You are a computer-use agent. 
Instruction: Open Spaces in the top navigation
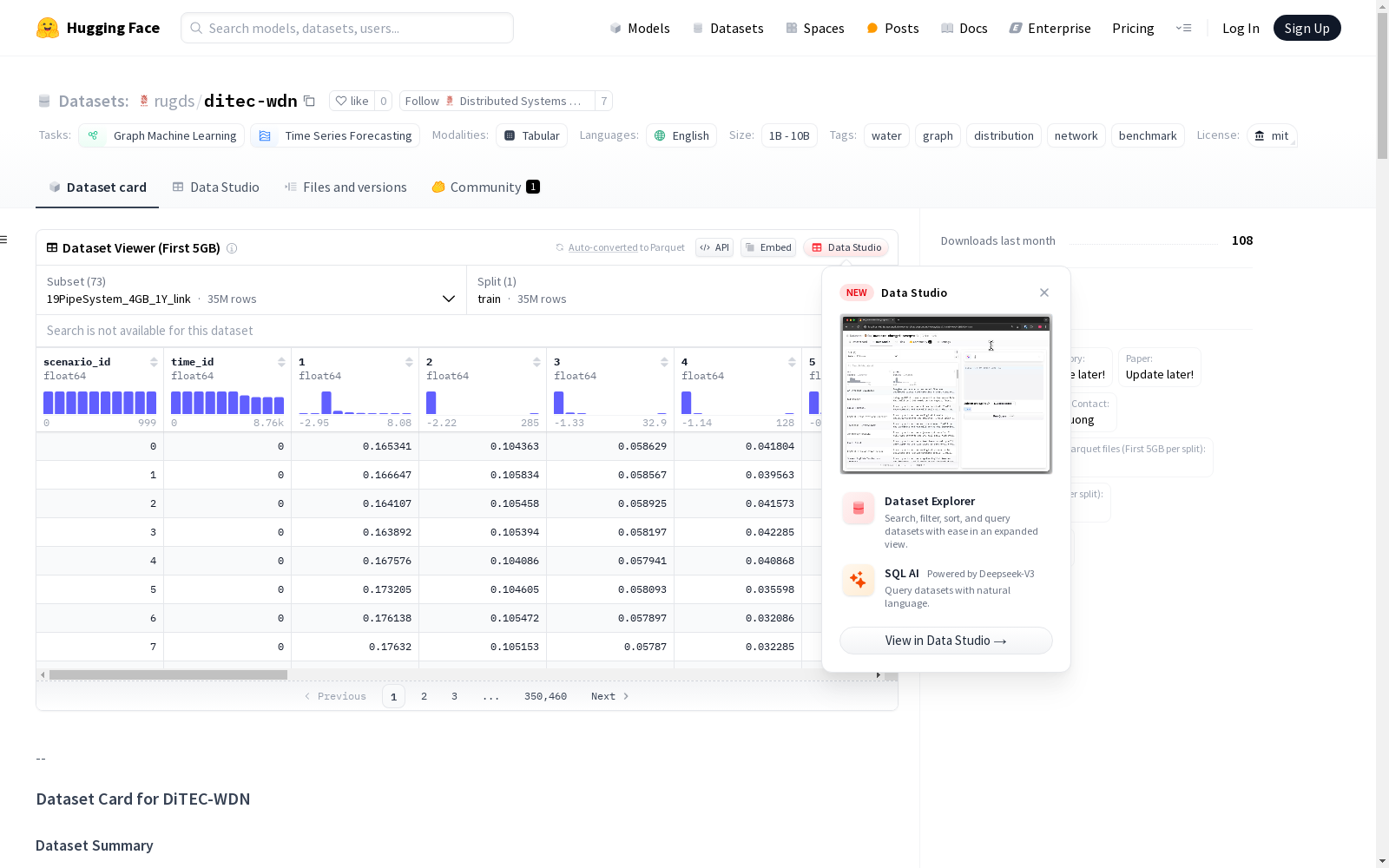pyautogui.click(x=815, y=28)
